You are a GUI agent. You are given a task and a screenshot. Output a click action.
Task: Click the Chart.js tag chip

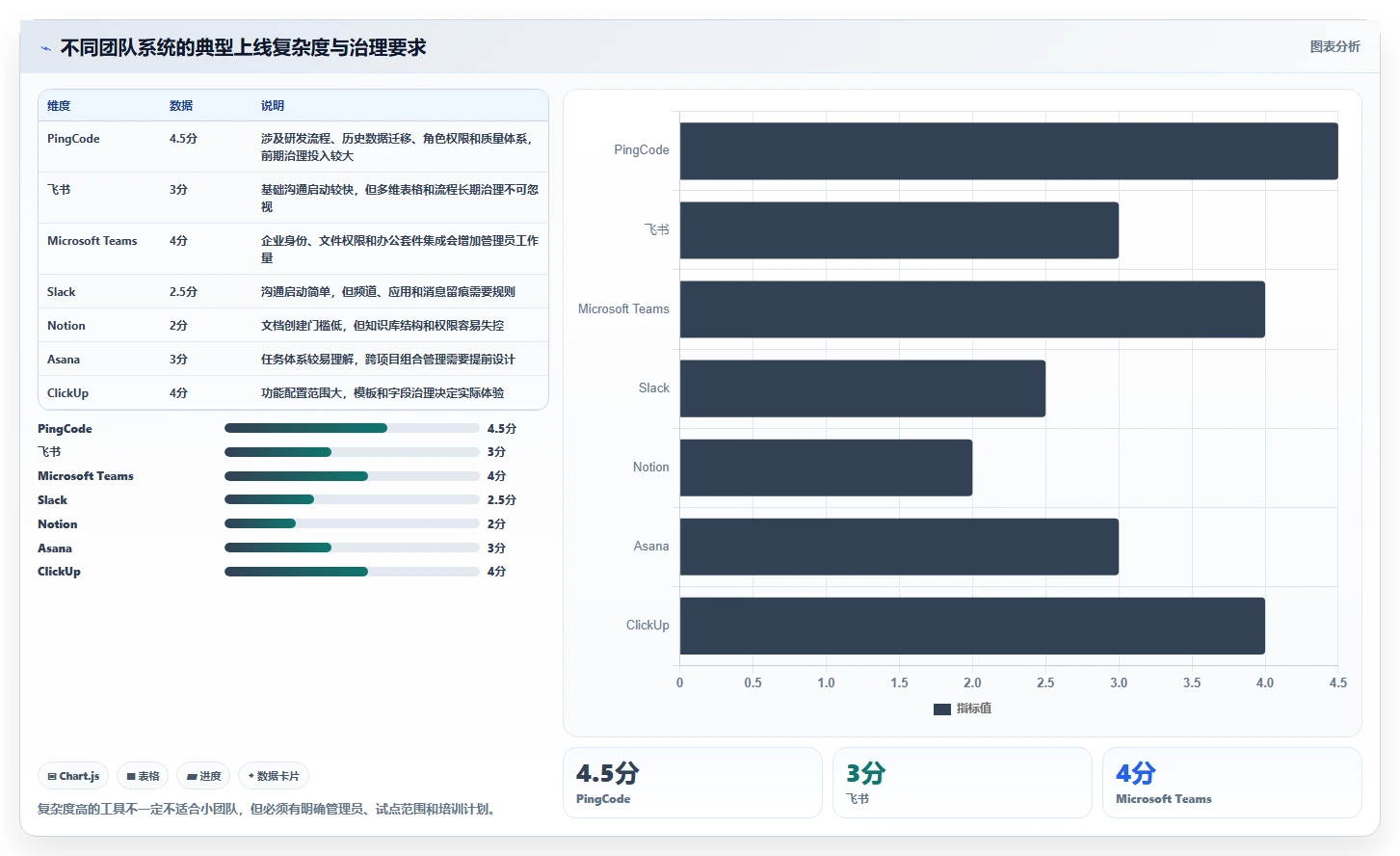[73, 776]
